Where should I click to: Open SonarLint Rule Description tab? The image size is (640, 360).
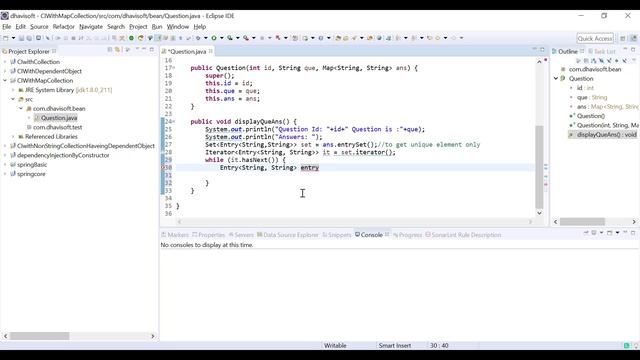click(463, 235)
